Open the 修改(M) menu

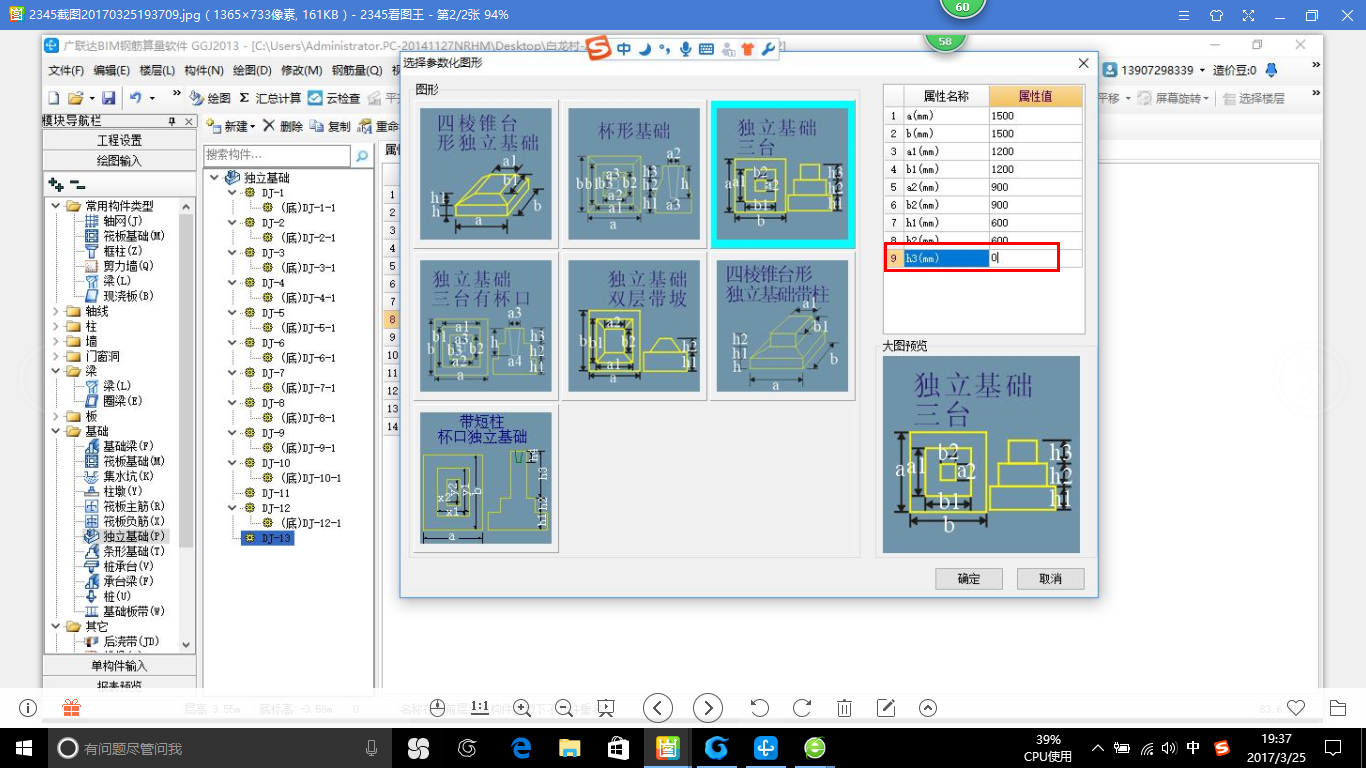(302, 70)
